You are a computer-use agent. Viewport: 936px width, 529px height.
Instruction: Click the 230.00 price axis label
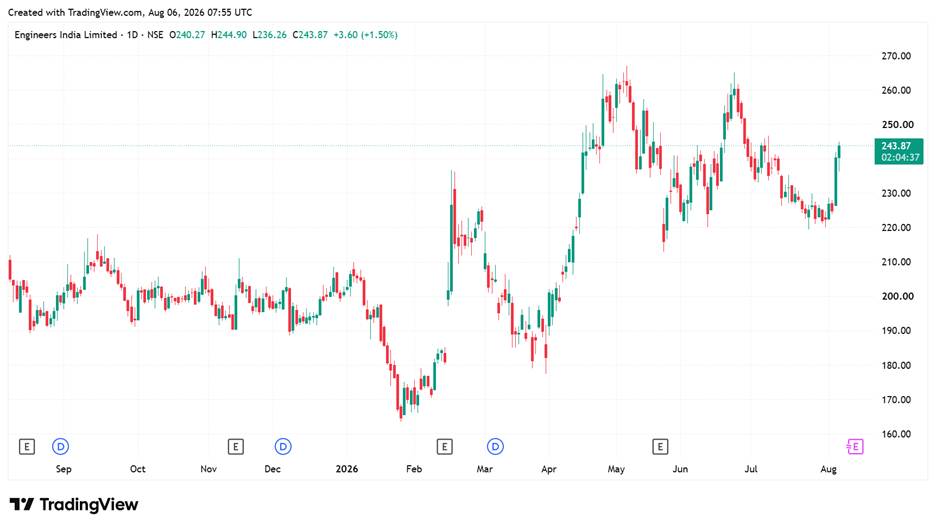(x=896, y=193)
